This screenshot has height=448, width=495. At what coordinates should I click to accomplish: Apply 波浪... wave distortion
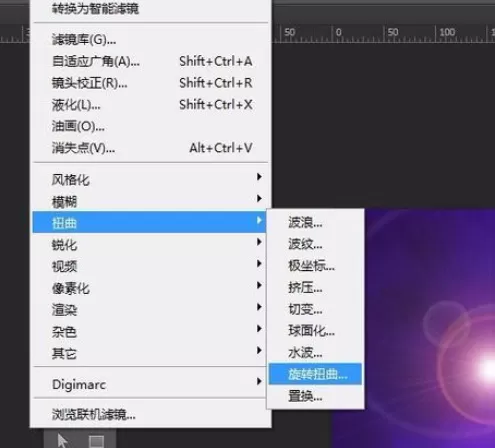(315, 222)
